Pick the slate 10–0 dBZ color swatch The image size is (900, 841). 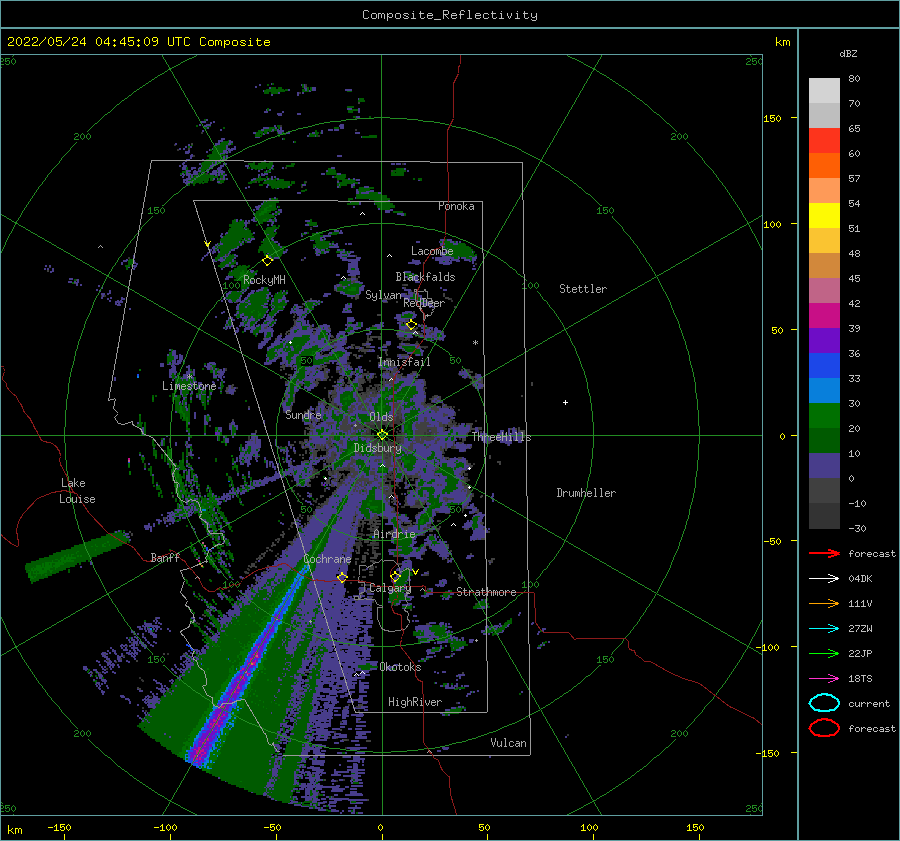tap(824, 466)
